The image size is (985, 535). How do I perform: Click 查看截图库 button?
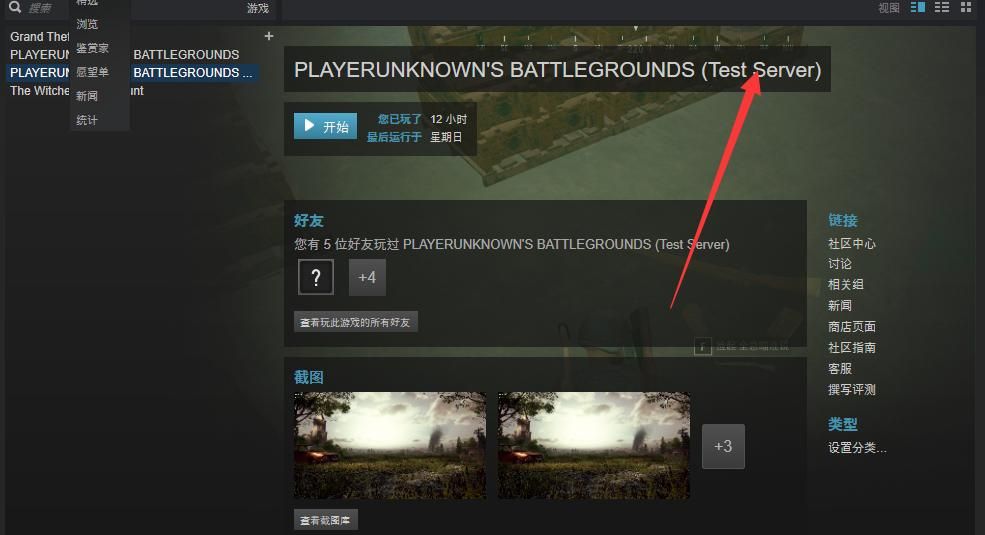tap(325, 520)
